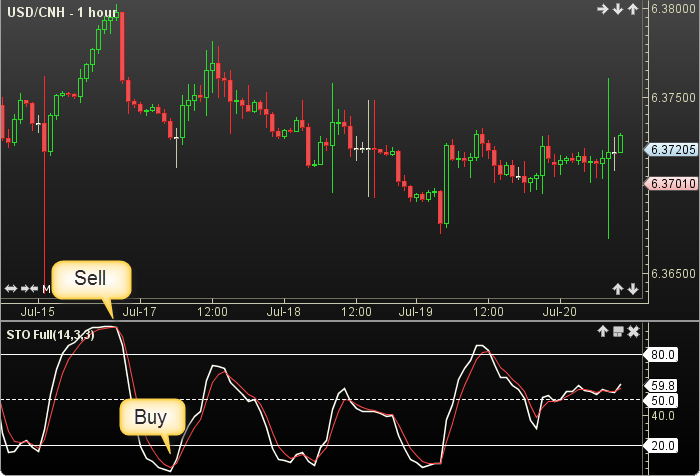Viewport: 700px width, 476px height.
Task: Click the up arrow above the Jul-20 time label
Action: 618,289
